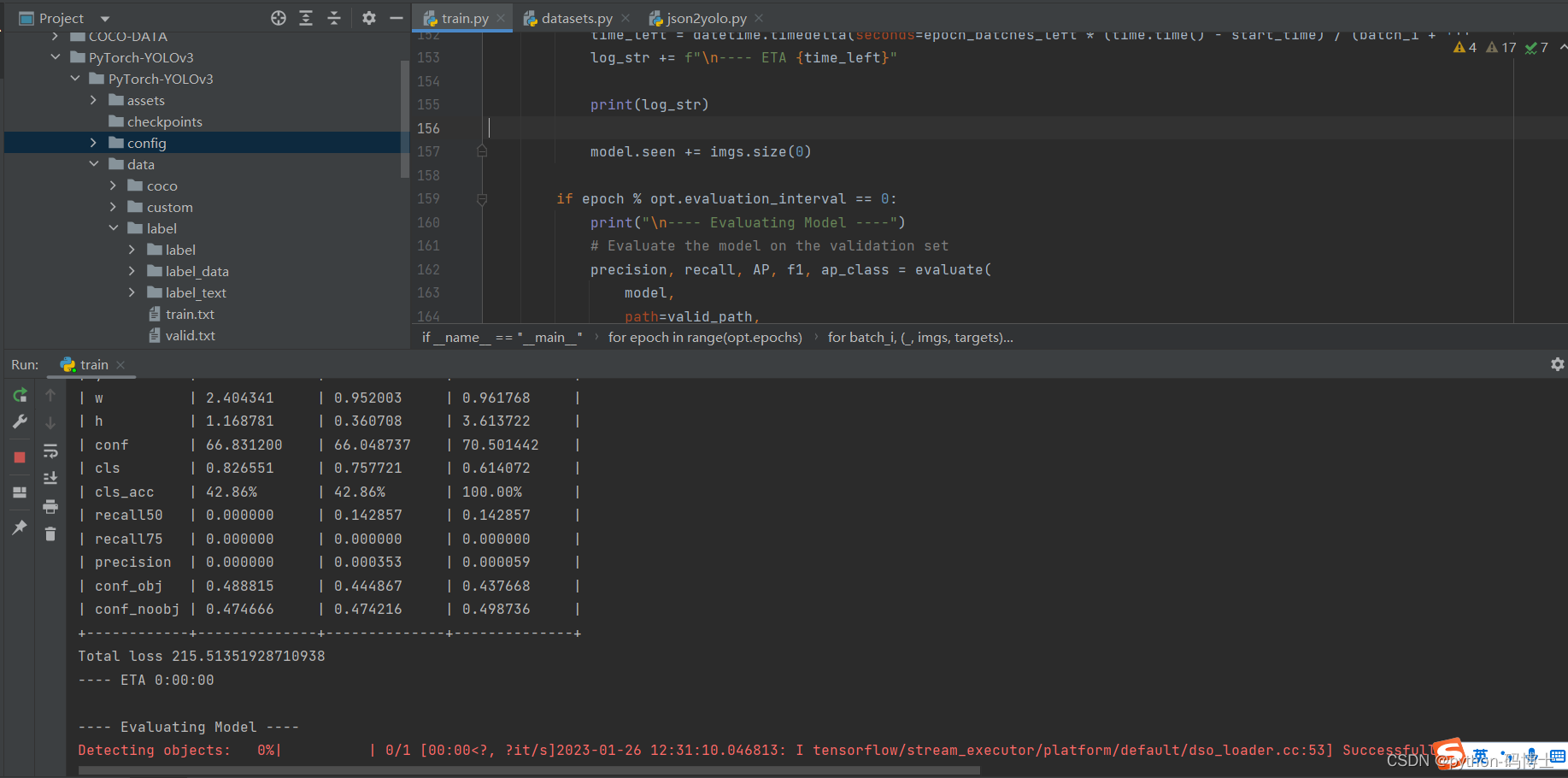Click the Up stack trace arrow
Viewport: 1568px width, 778px height.
pos(50,395)
